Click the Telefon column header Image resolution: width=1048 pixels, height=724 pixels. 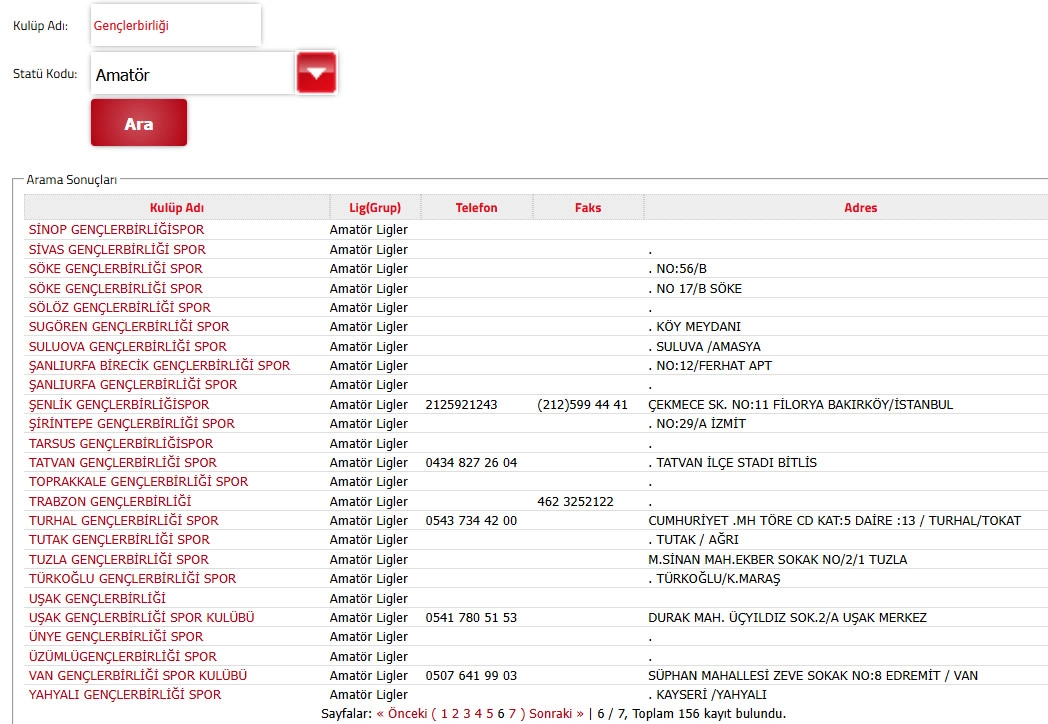(x=476, y=208)
